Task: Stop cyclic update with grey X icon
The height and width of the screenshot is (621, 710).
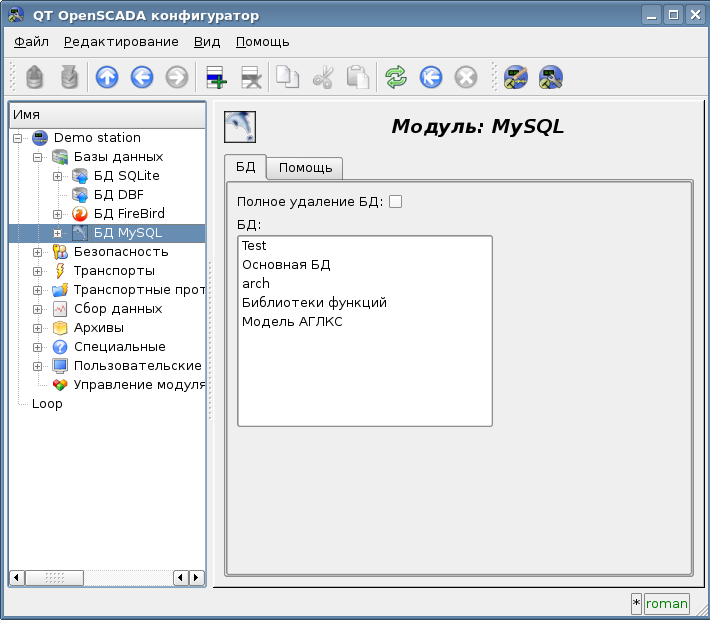Action: 466,77
